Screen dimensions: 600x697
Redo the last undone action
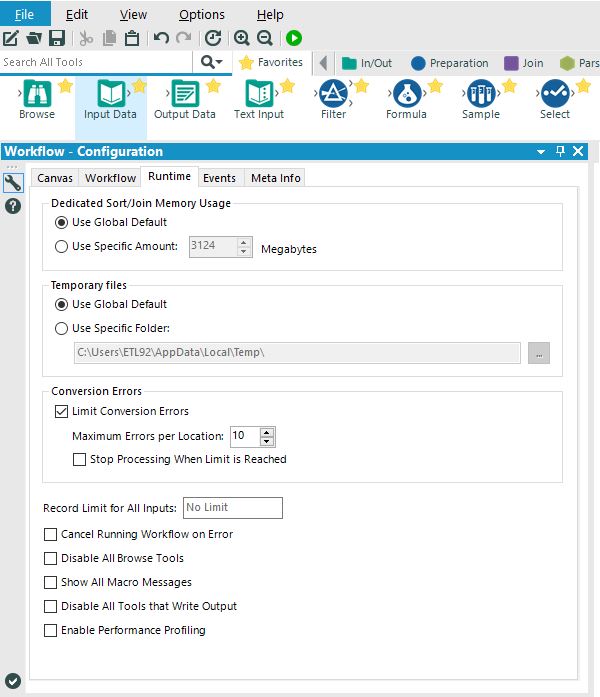[184, 38]
